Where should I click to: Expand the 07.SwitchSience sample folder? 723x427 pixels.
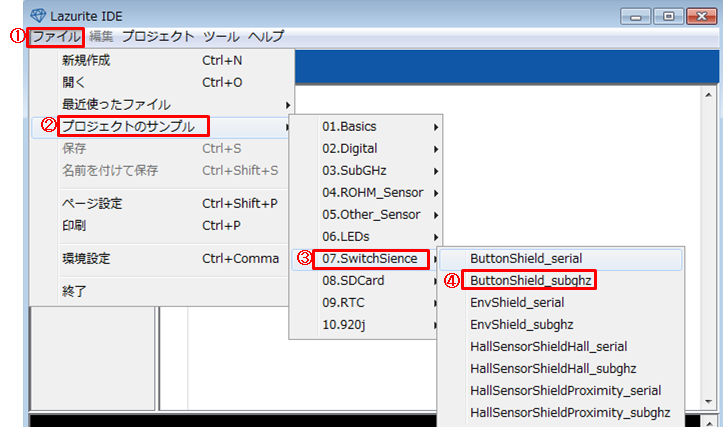pyautogui.click(x=366, y=259)
